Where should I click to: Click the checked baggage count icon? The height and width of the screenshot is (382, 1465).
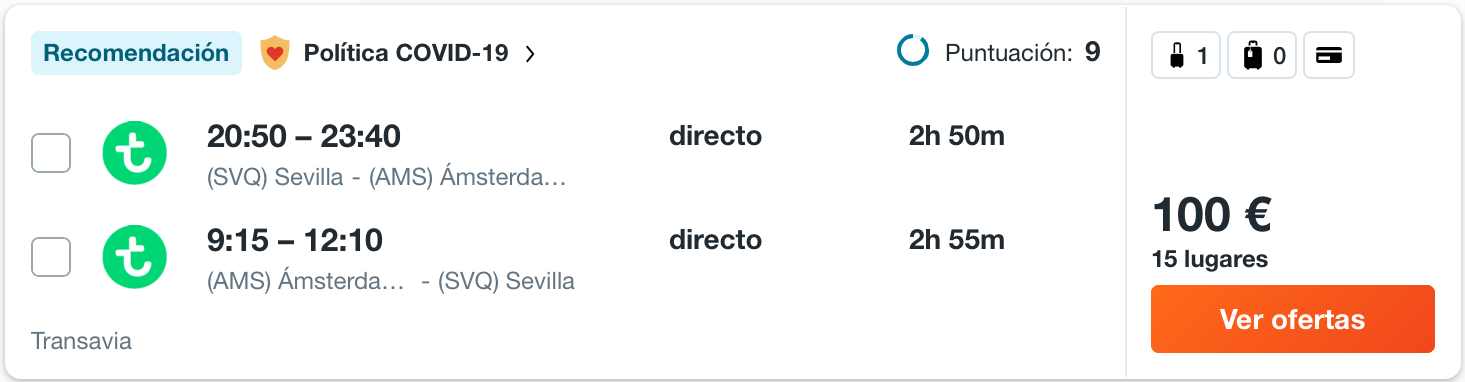(x=1262, y=56)
